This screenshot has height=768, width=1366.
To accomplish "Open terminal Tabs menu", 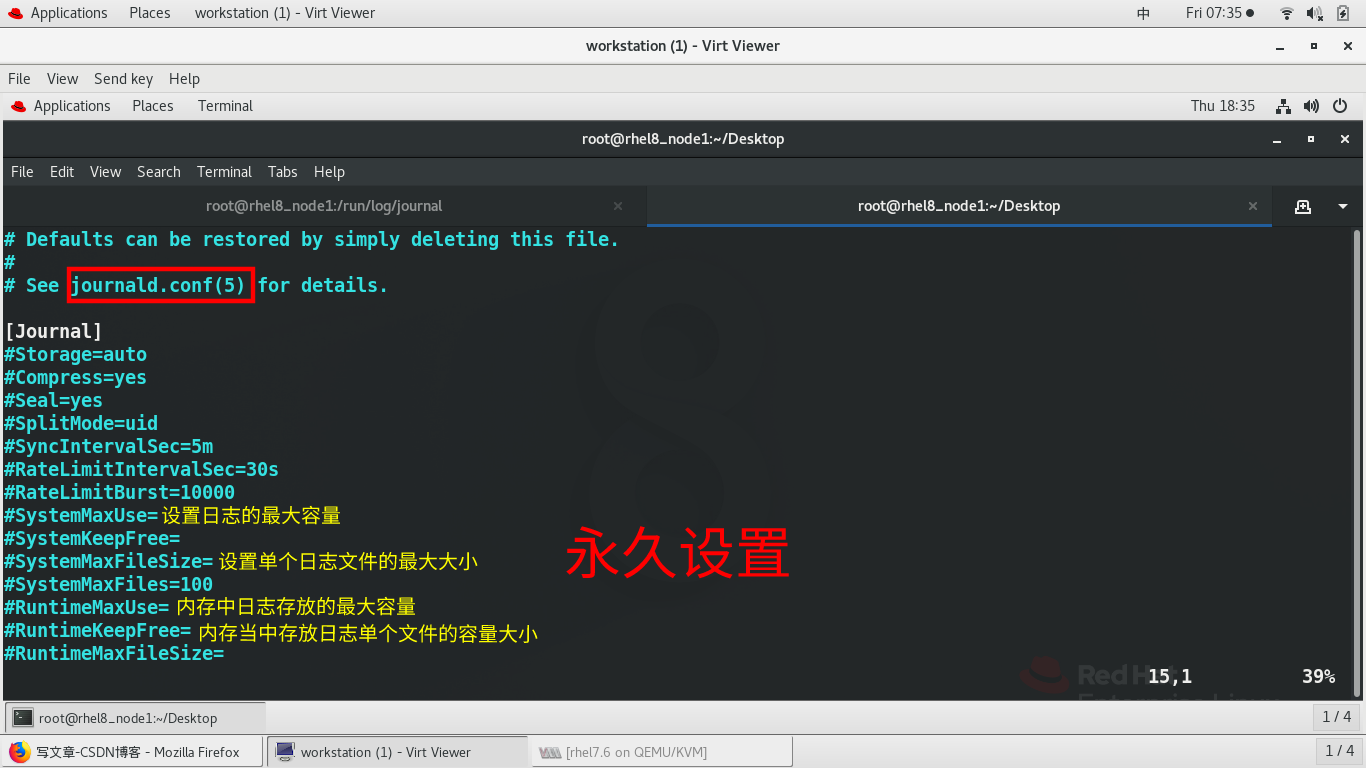I will coord(283,172).
